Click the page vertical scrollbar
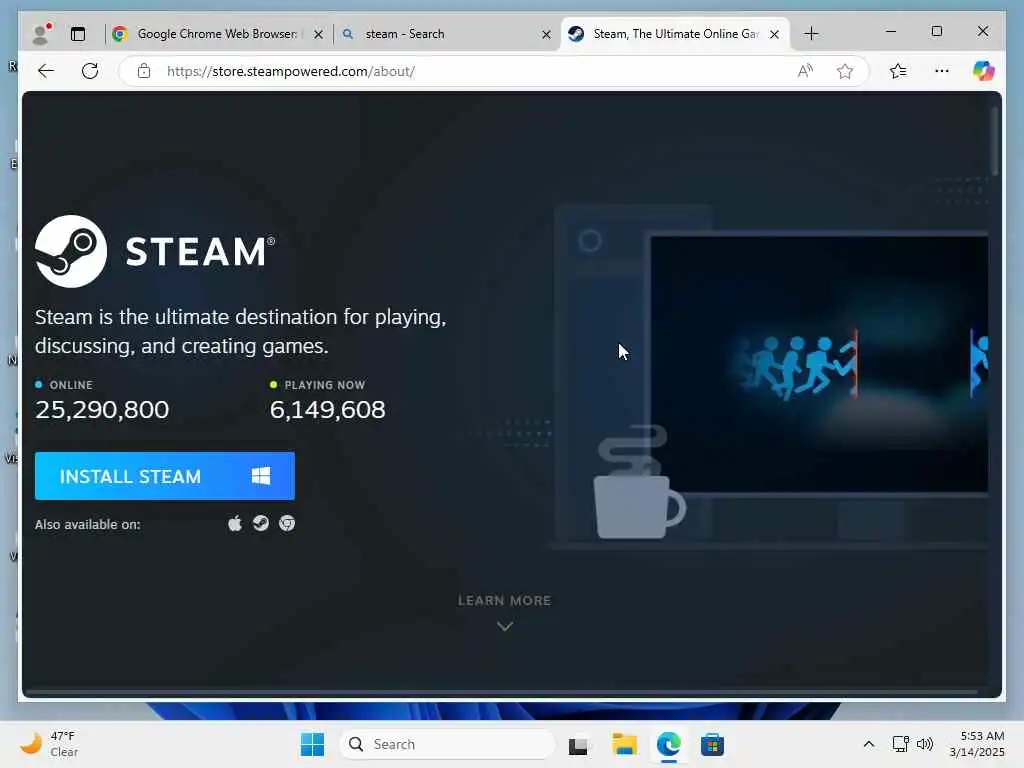Viewport: 1024px width, 768px height. (x=995, y=141)
